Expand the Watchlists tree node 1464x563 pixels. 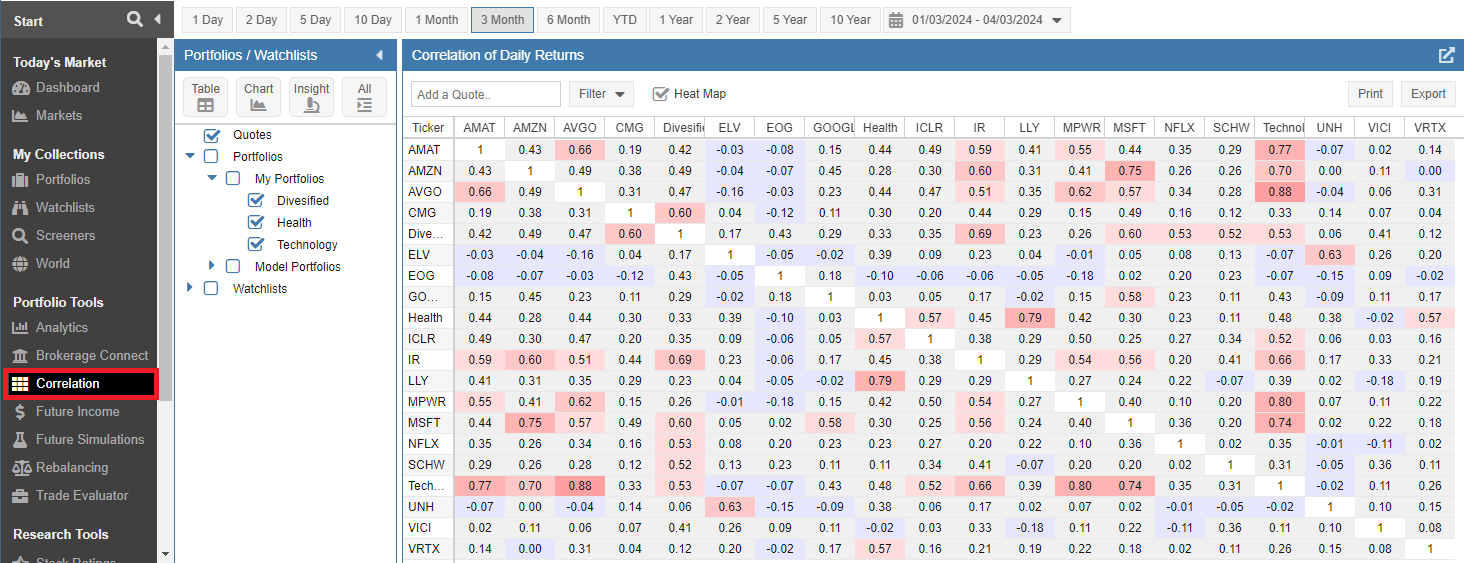[x=189, y=288]
